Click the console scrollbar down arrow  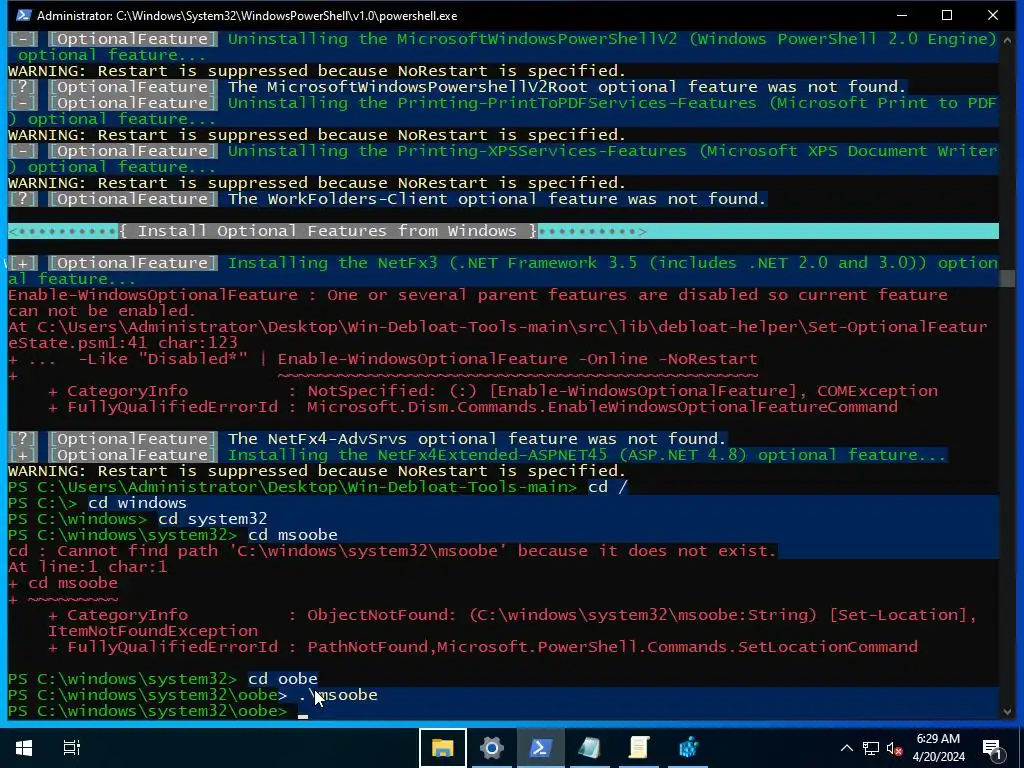pos(1007,711)
